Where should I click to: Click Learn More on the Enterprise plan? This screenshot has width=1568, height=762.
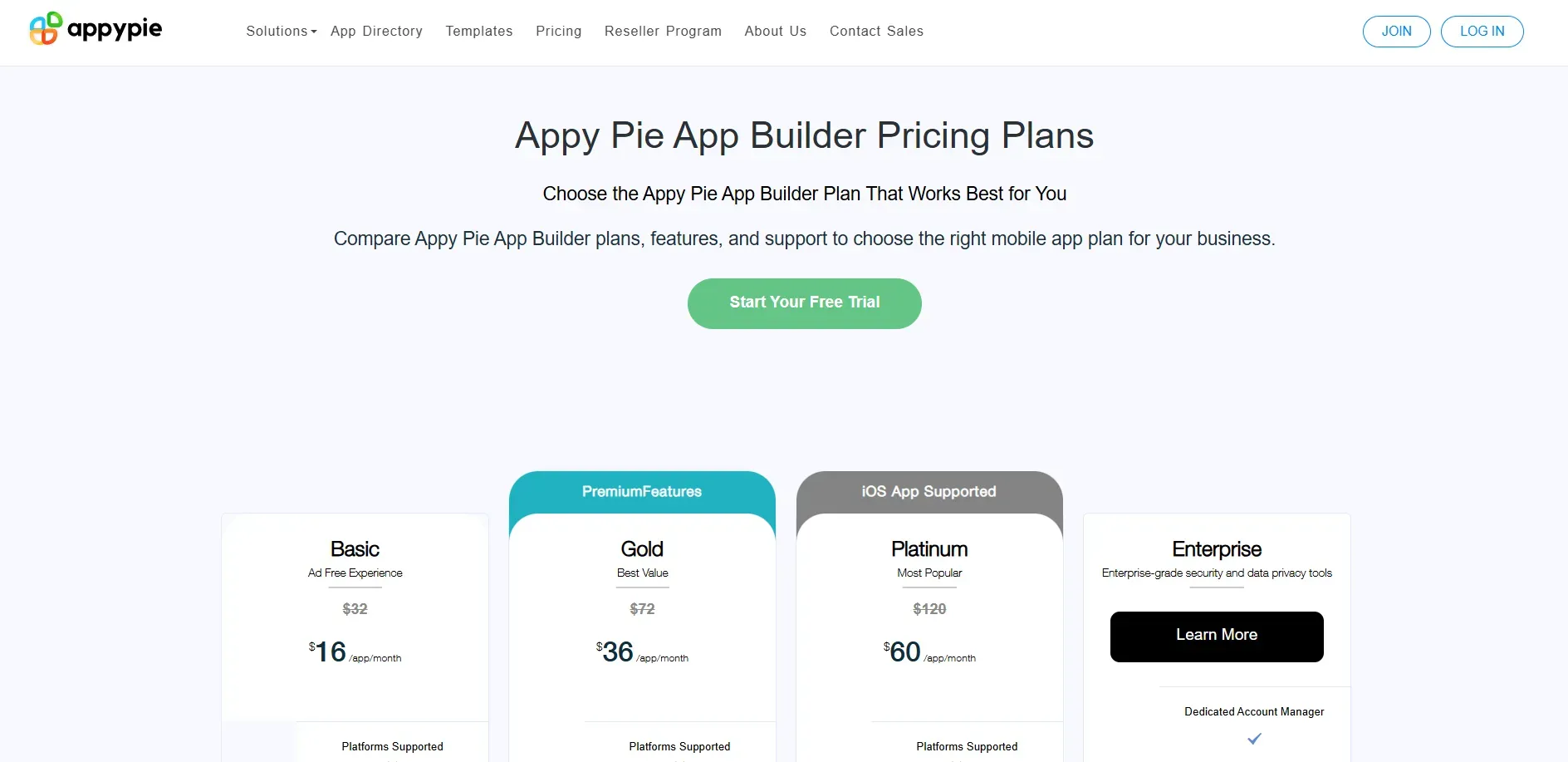(x=1216, y=636)
